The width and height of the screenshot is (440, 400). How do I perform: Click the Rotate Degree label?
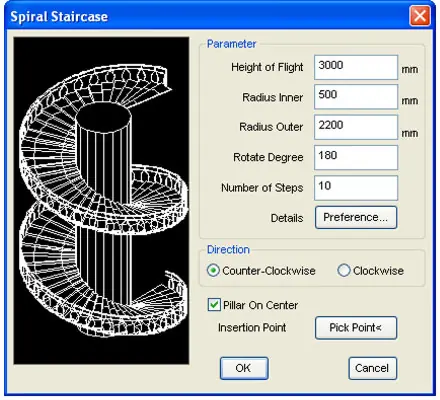[x=268, y=157]
